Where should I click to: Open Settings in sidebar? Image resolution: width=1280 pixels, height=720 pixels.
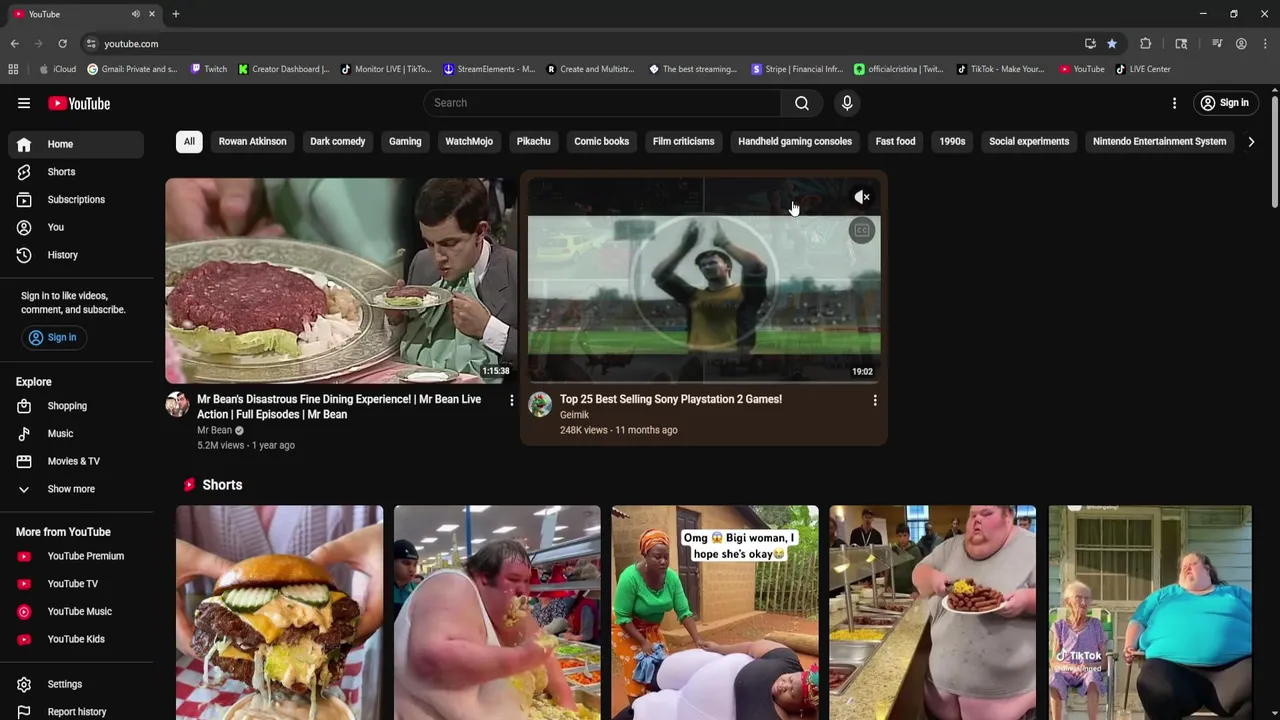coord(76,684)
